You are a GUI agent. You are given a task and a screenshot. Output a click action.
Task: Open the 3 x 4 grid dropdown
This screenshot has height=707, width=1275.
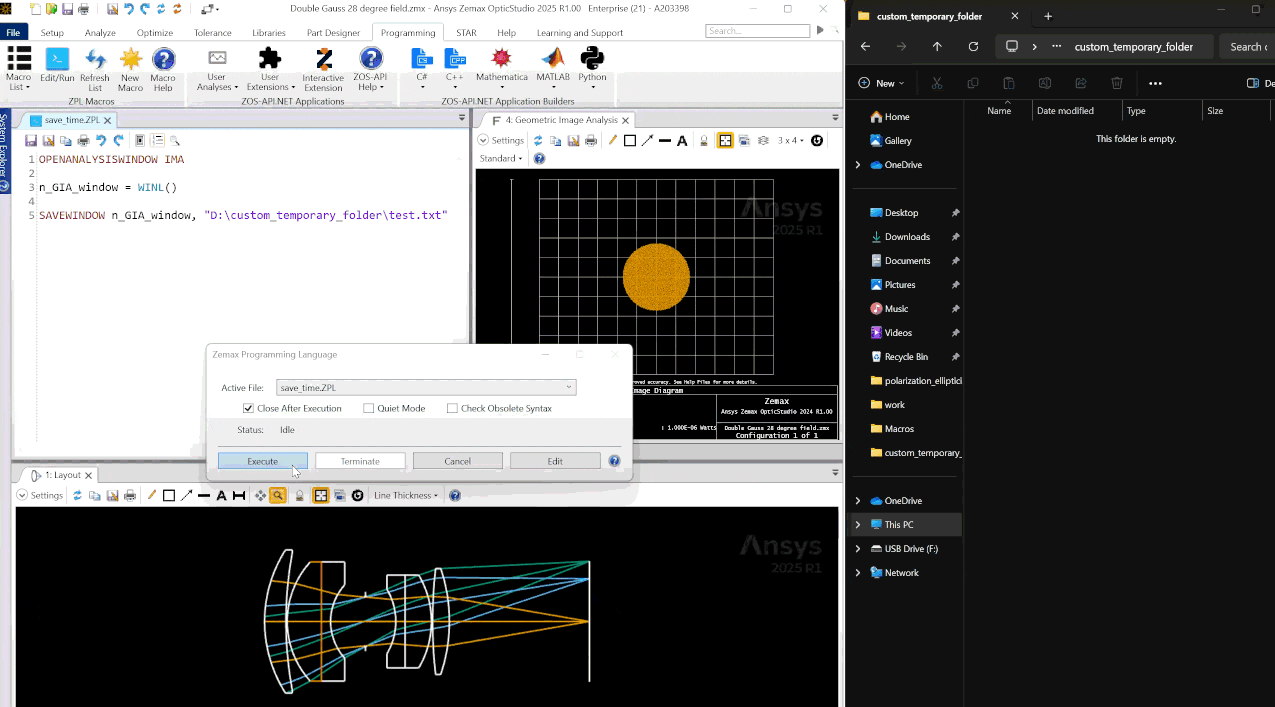790,141
